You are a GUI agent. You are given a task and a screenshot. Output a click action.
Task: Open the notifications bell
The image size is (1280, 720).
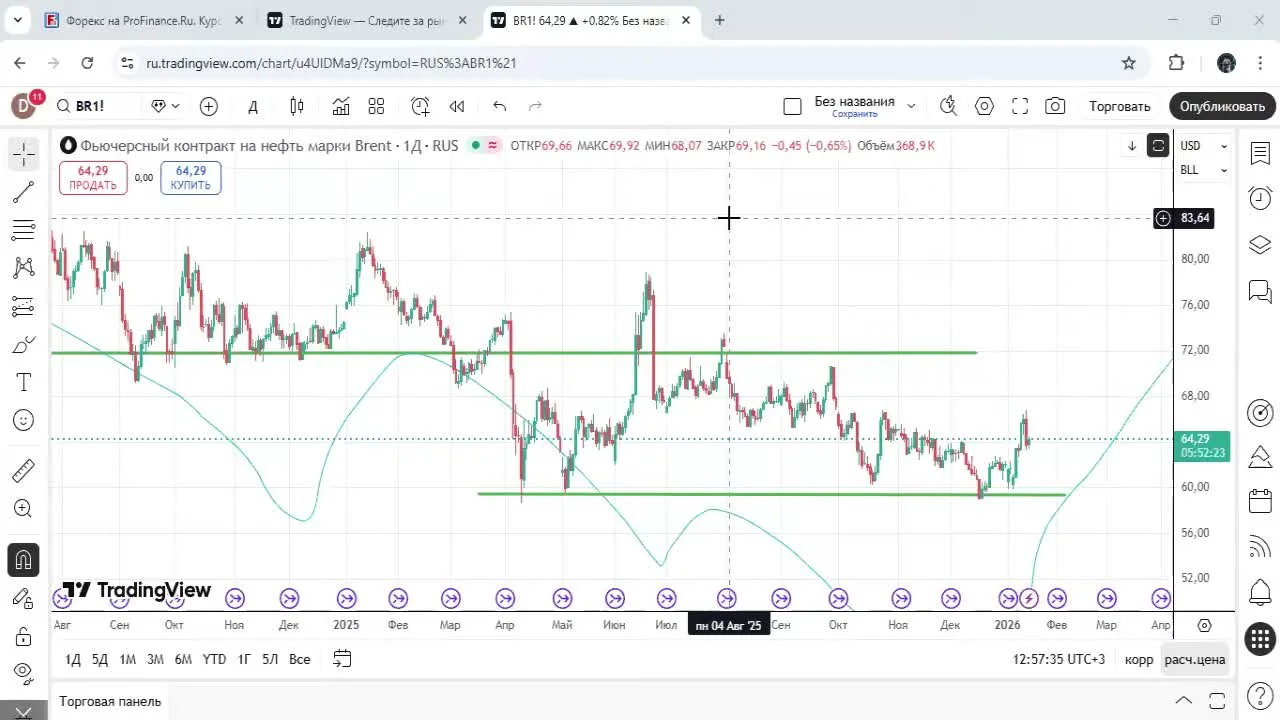coord(1260,592)
